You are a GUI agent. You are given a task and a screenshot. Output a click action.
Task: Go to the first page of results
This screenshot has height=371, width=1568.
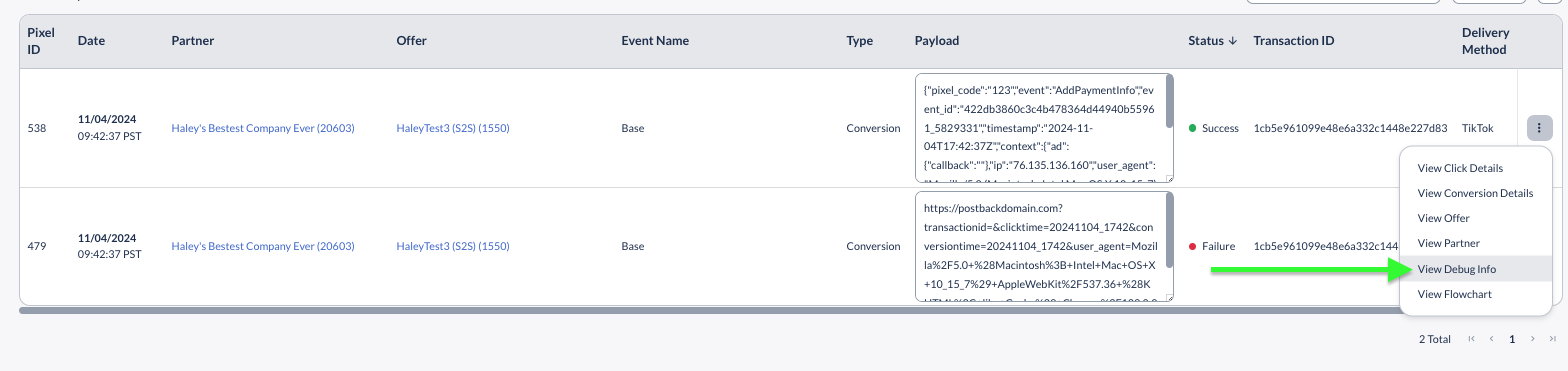click(x=1471, y=339)
